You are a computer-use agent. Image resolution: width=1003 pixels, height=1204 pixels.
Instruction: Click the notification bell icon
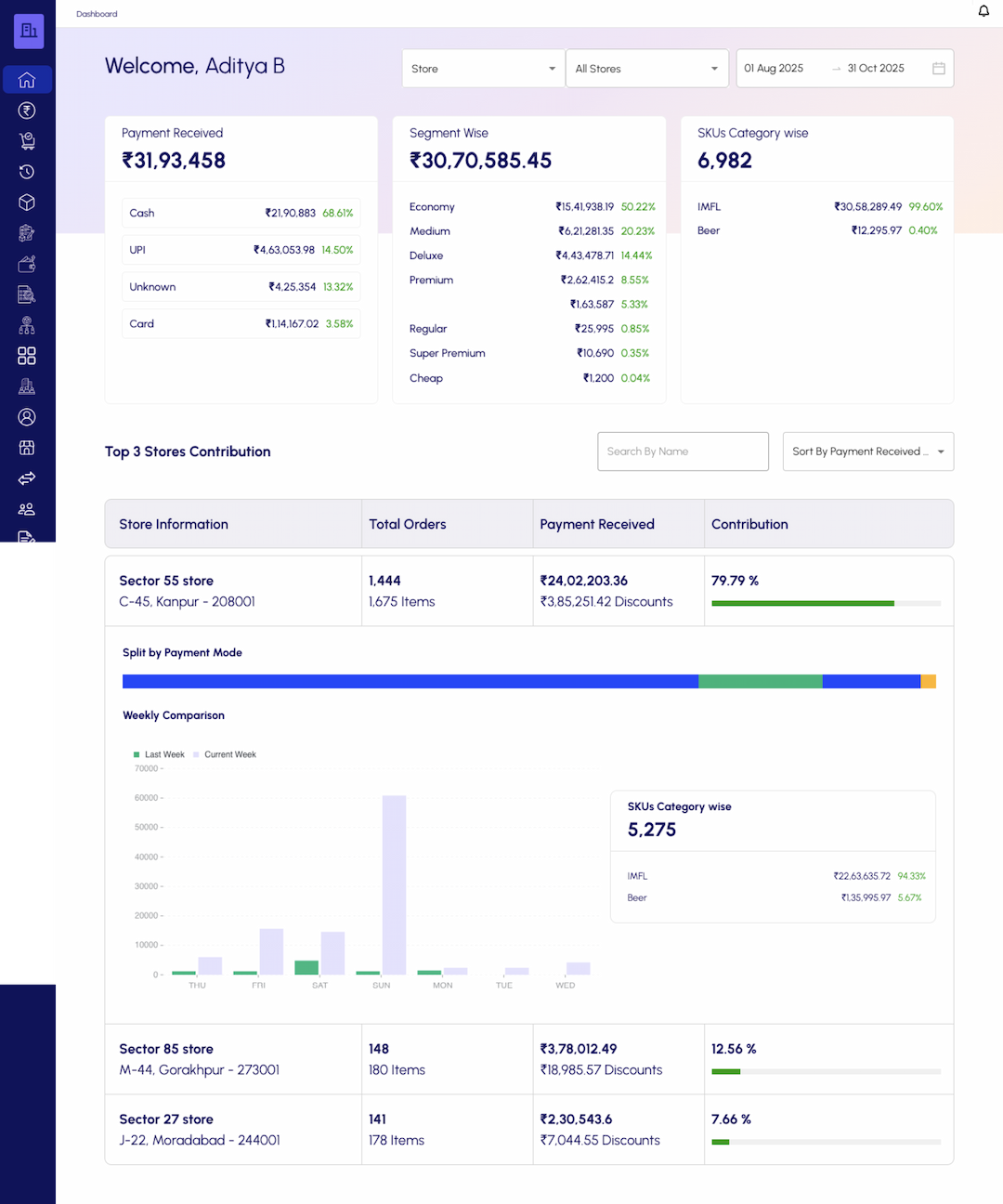click(x=983, y=11)
